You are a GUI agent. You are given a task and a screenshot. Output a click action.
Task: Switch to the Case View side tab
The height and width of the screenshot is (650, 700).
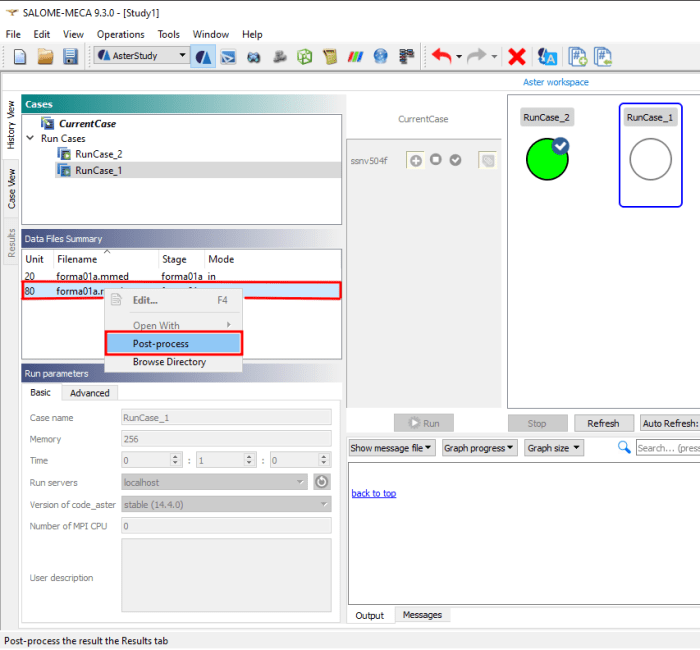pyautogui.click(x=11, y=188)
